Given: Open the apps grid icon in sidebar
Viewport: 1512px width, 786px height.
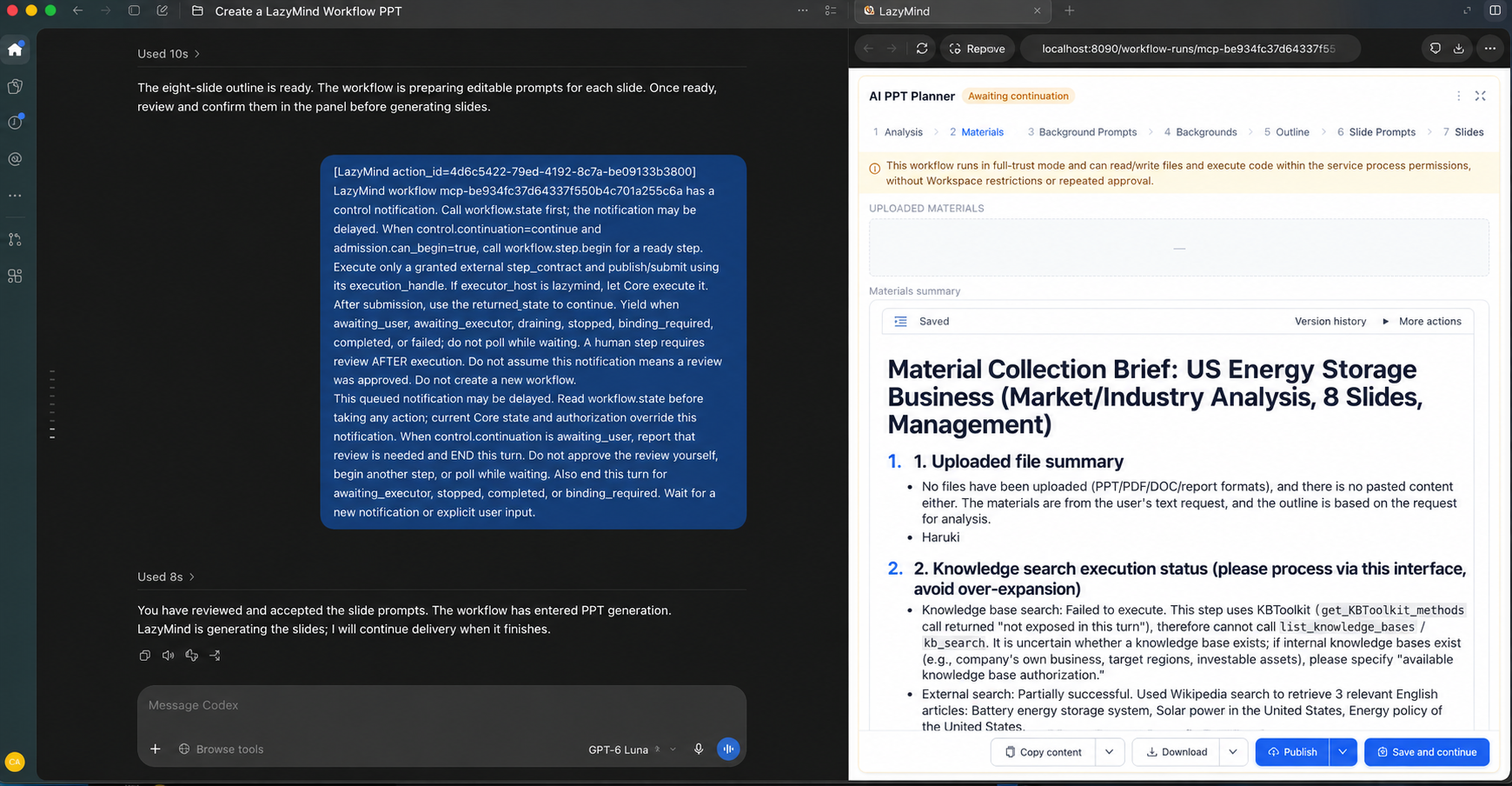Looking at the screenshot, I should [15, 276].
